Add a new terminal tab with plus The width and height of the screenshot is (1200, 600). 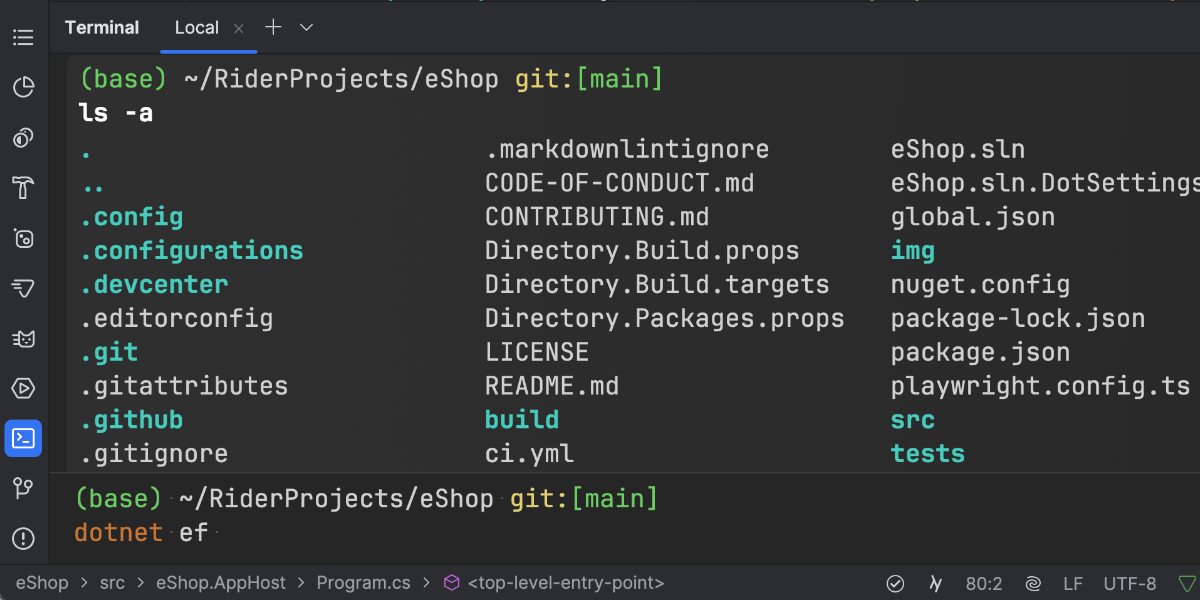[x=273, y=28]
